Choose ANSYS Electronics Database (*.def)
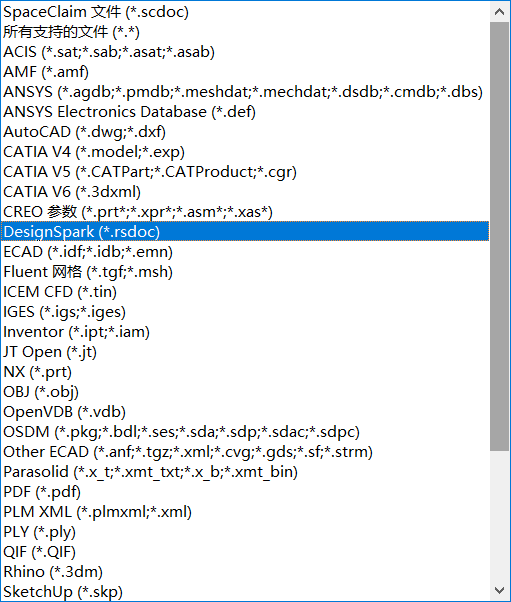Image resolution: width=511 pixels, height=602 pixels. coord(245,112)
